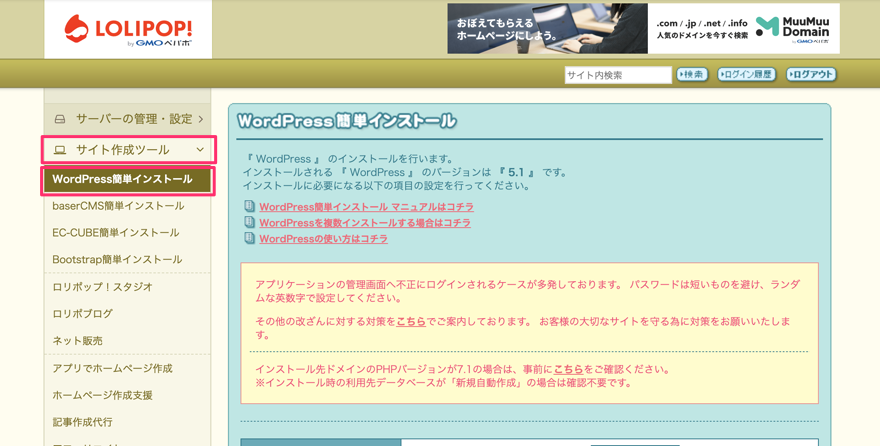The image size is (880, 446).
Task: Click こちら link about PHPバージョン7.1
Action: point(569,370)
